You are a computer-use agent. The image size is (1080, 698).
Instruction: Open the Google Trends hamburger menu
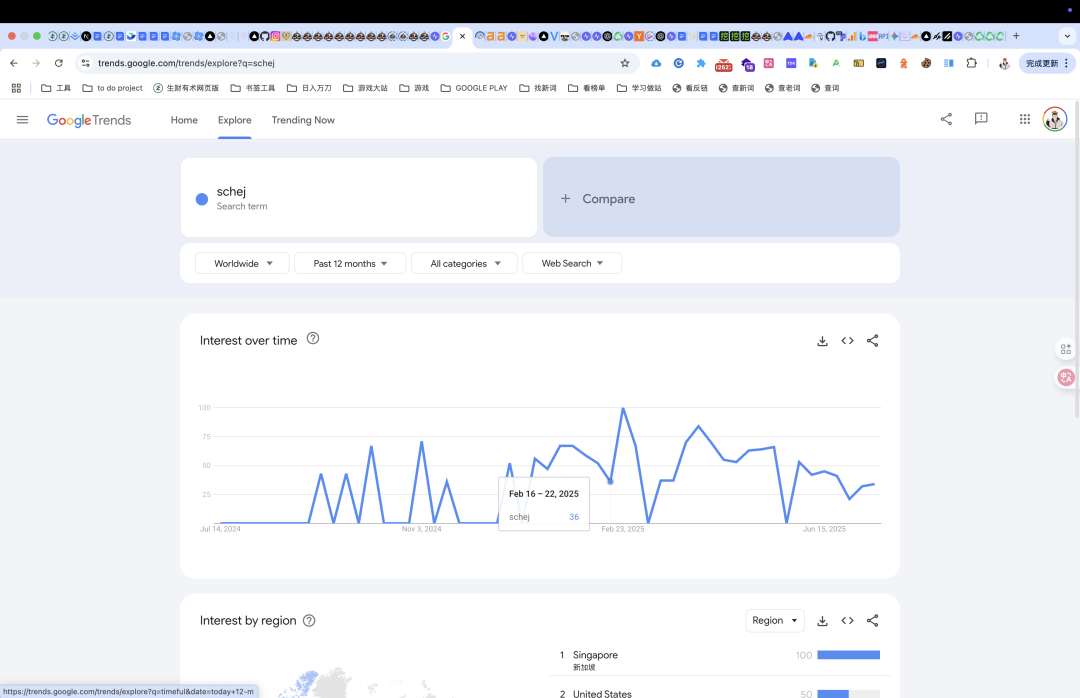[x=22, y=120]
